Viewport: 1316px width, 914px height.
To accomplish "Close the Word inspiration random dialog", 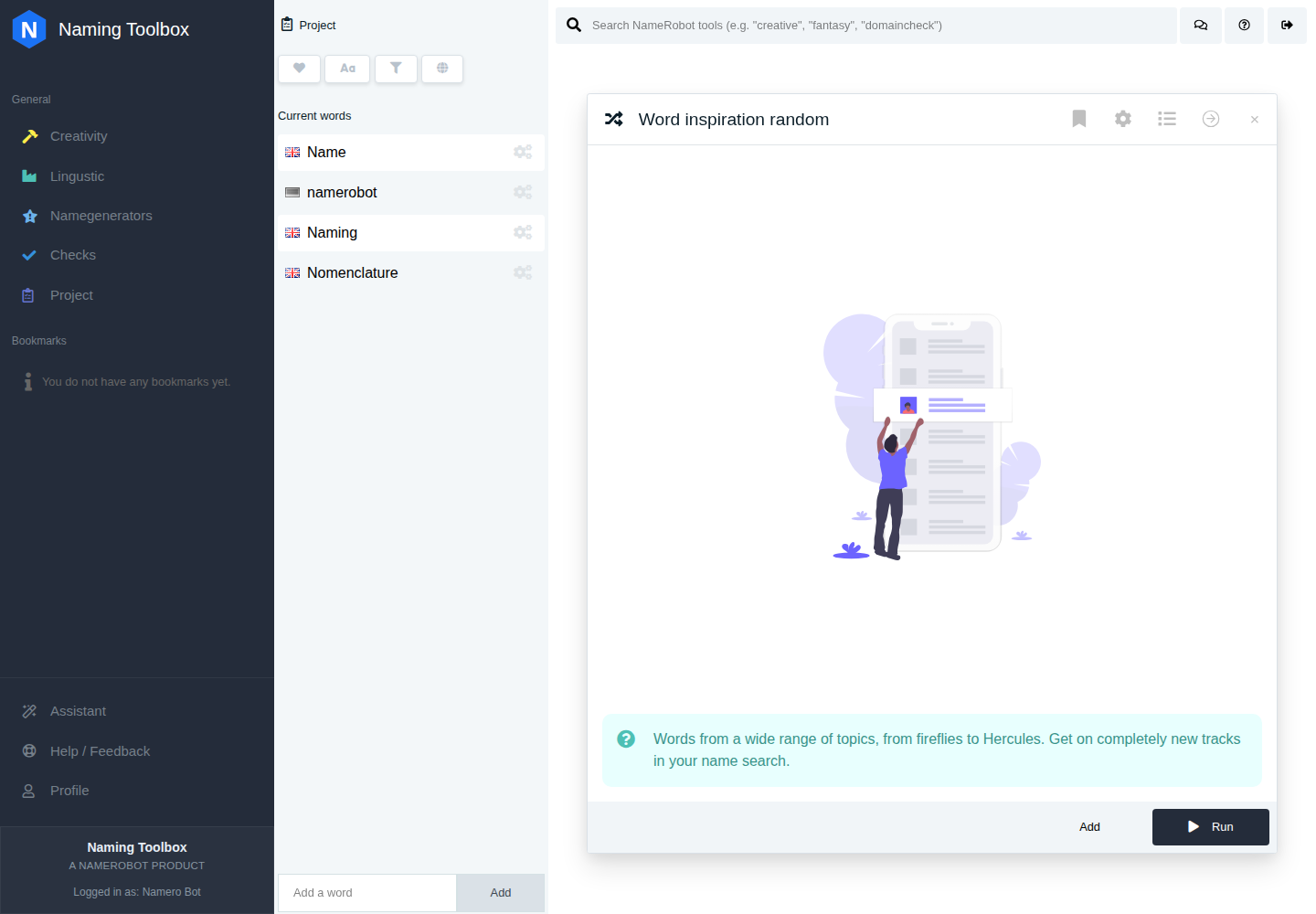I will 1255,120.
